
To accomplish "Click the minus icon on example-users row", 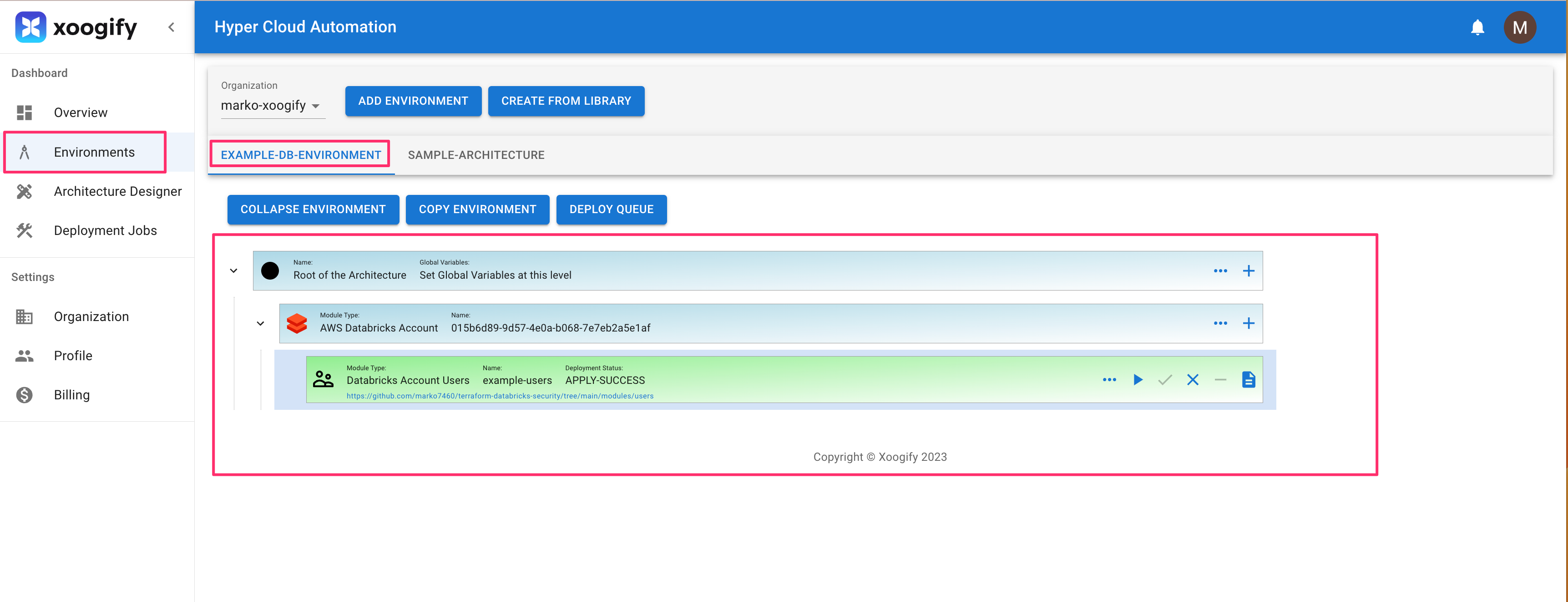I will tap(1220, 380).
